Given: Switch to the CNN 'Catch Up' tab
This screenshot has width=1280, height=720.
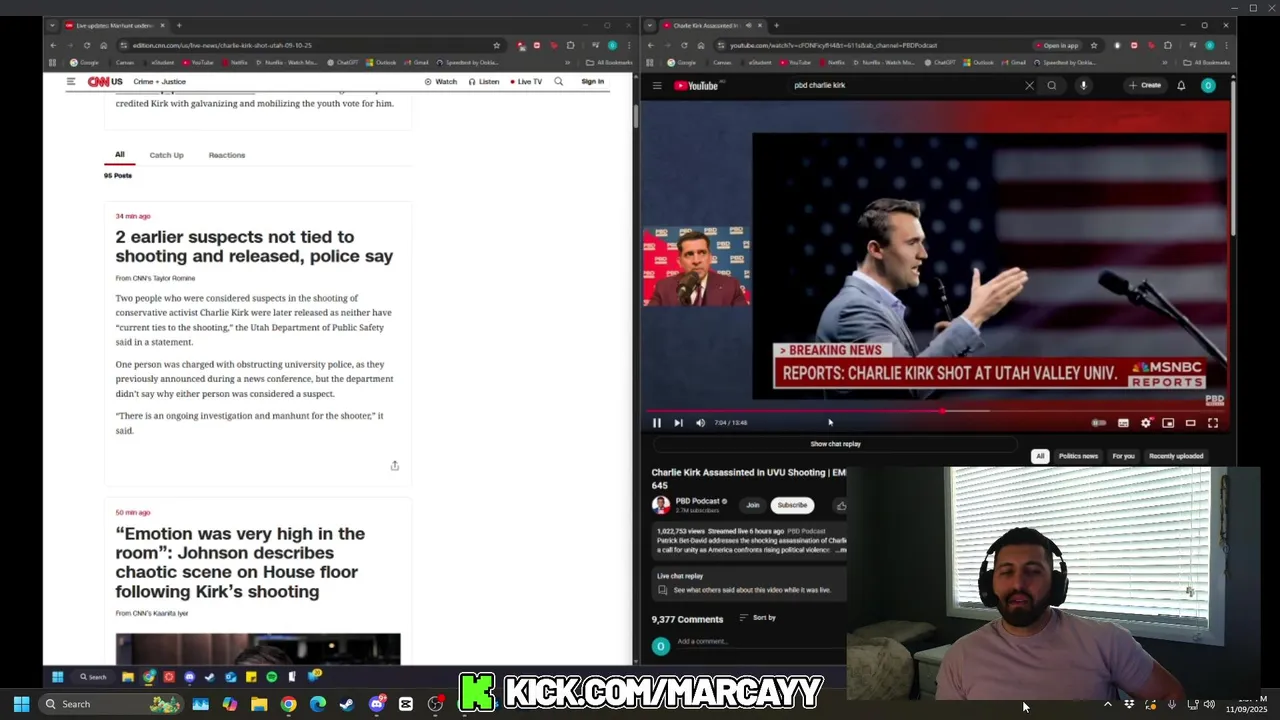Looking at the screenshot, I should (166, 155).
